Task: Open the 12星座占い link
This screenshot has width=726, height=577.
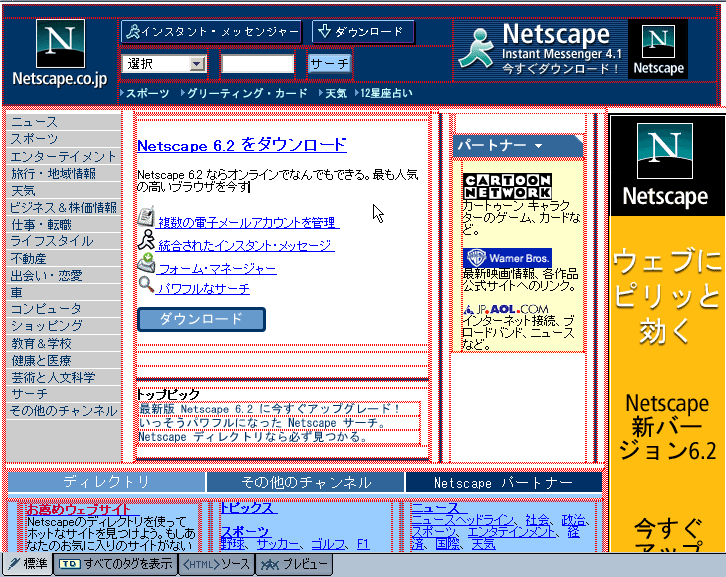Action: point(386,93)
